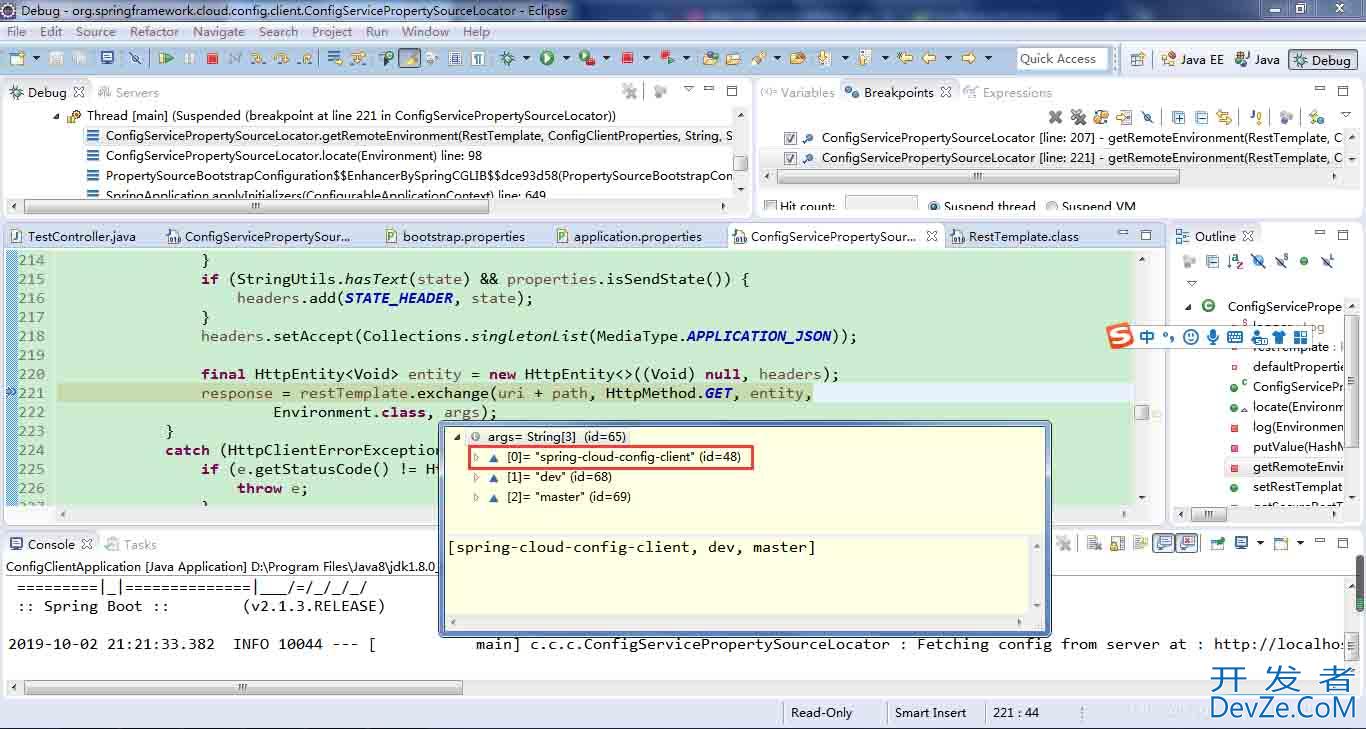The width and height of the screenshot is (1366, 729).
Task: Collapse ConfigServicePrope class in Outline
Action: point(1189,307)
